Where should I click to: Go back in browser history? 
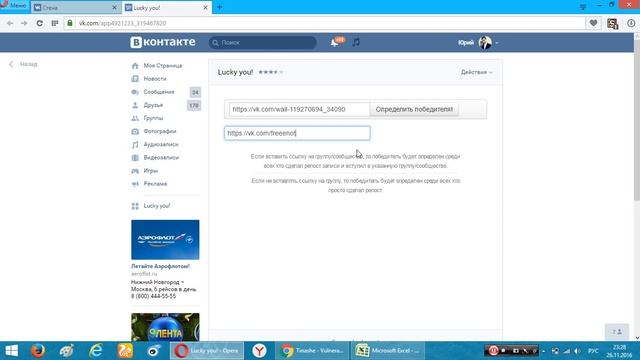(10, 23)
